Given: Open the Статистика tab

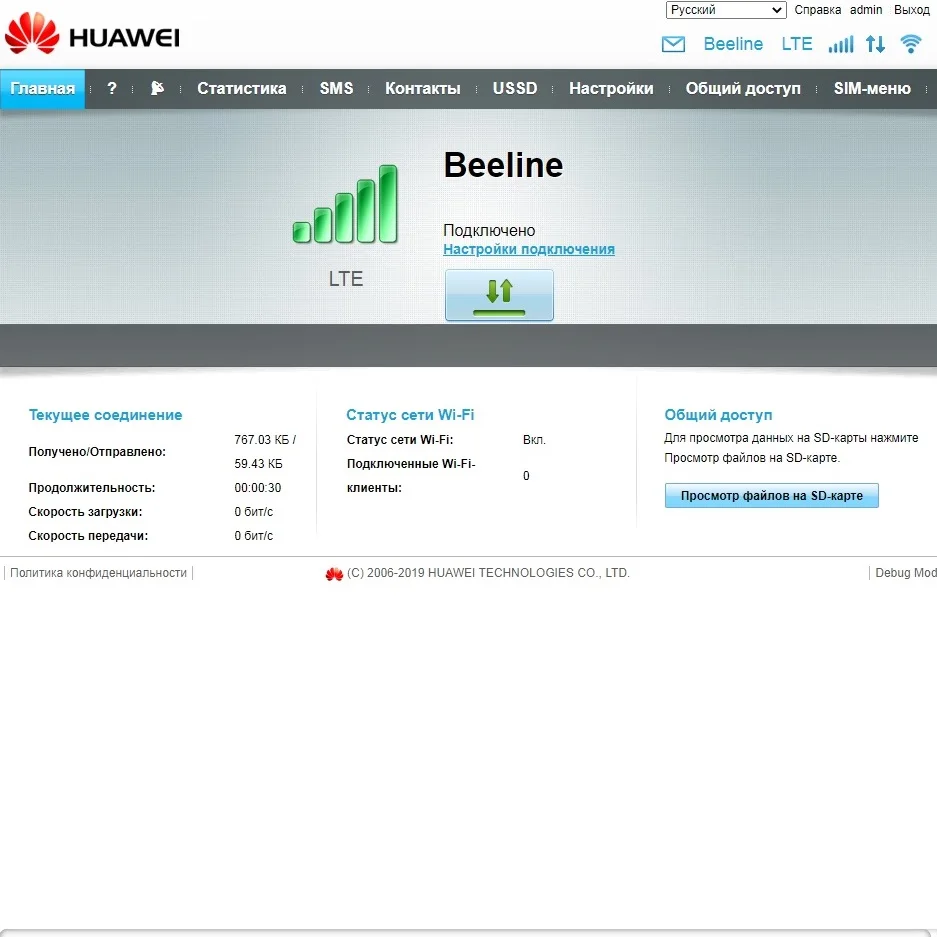Looking at the screenshot, I should tap(241, 88).
